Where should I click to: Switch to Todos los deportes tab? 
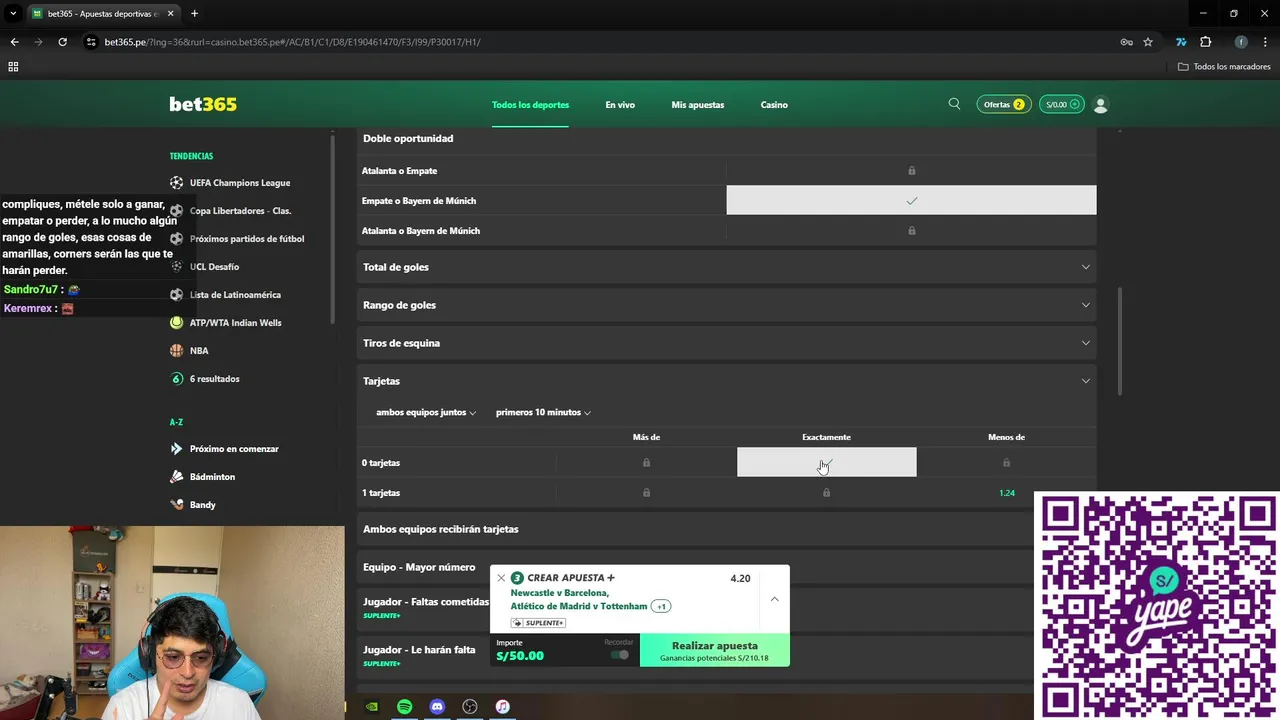point(530,105)
